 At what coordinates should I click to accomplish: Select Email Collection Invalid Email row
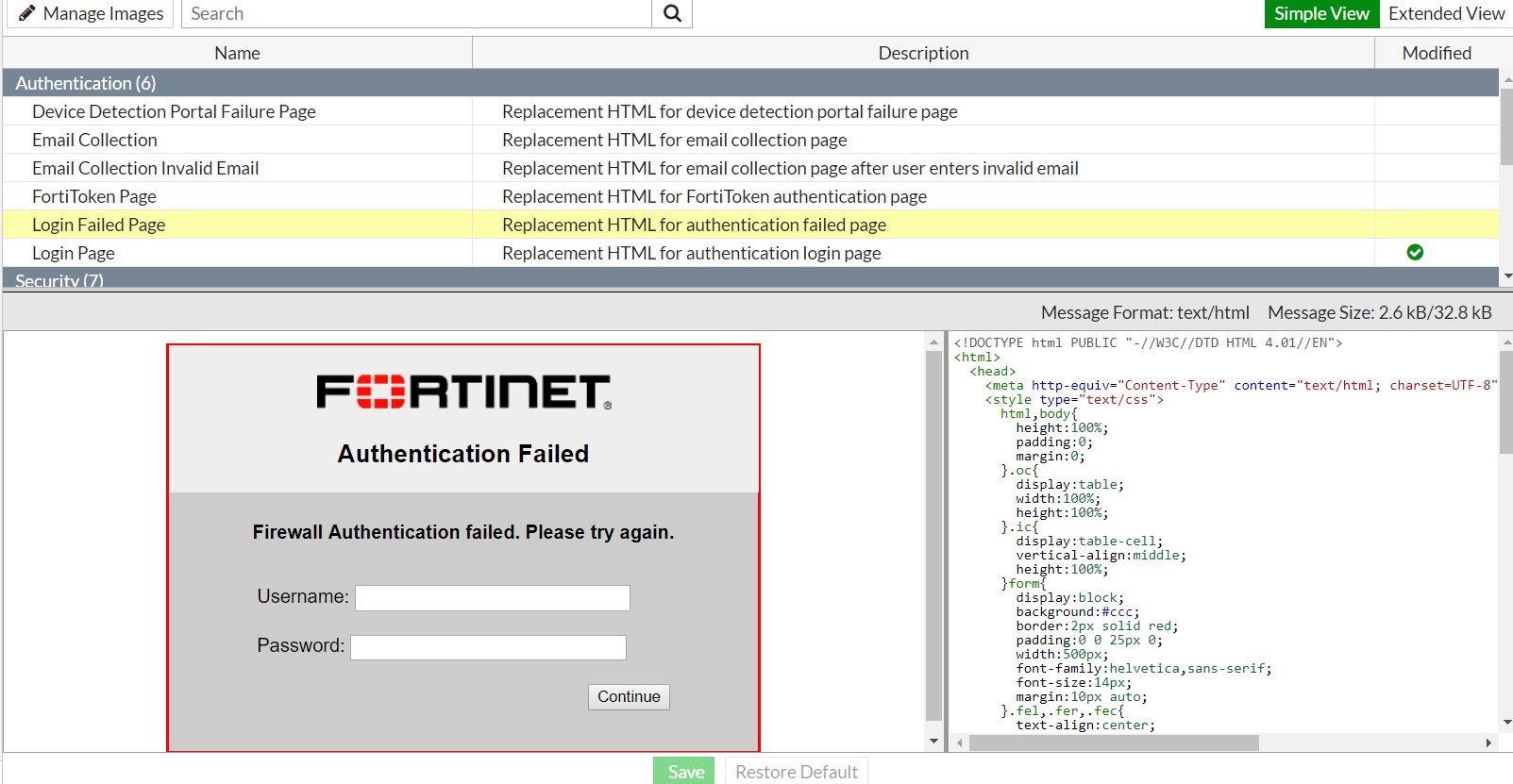point(750,168)
